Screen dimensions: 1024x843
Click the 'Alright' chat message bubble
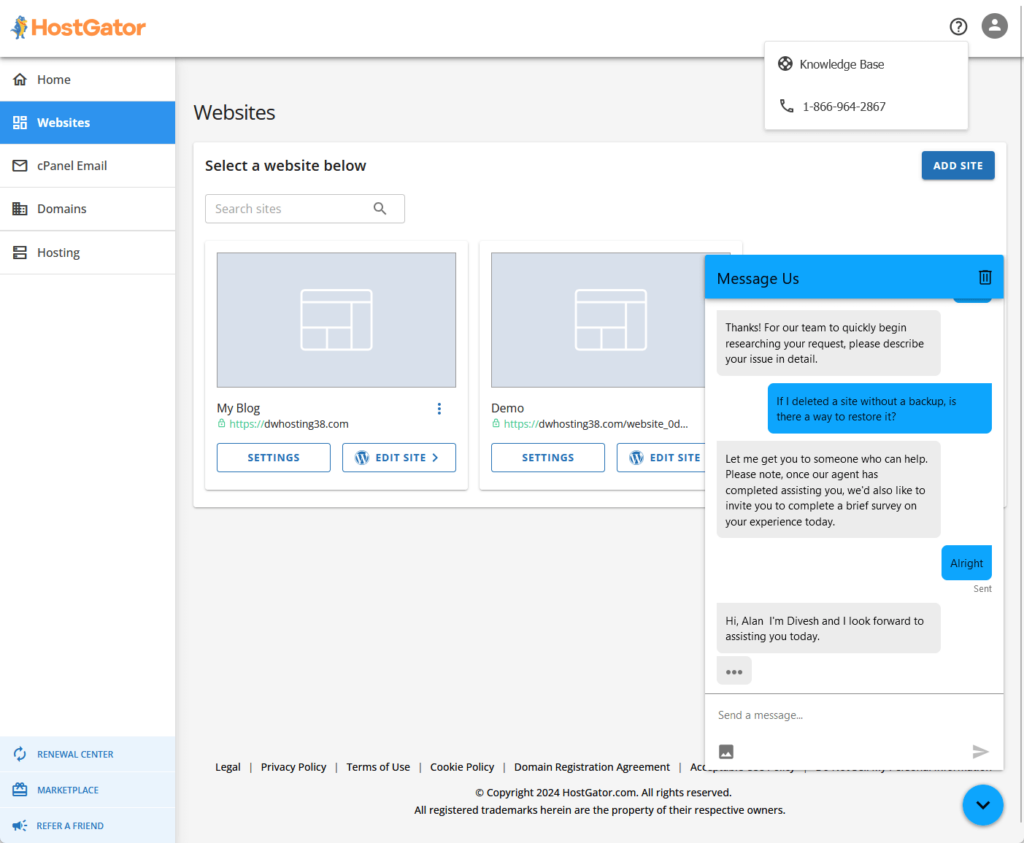(967, 563)
